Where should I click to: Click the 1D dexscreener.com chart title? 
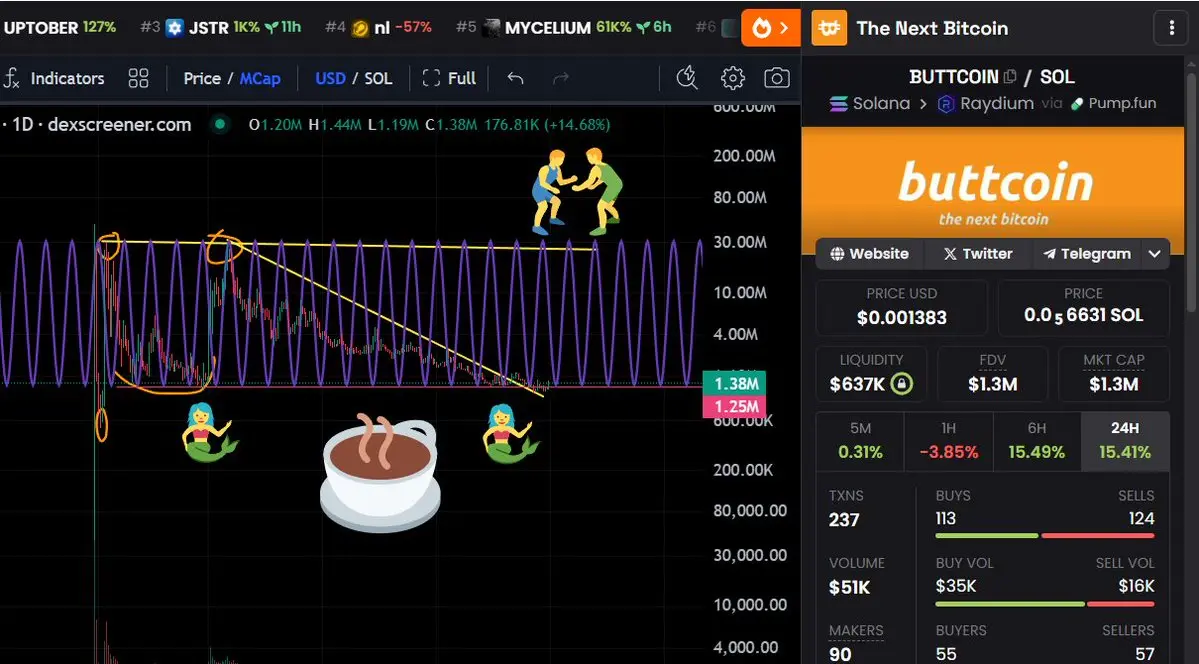pyautogui.click(x=102, y=125)
